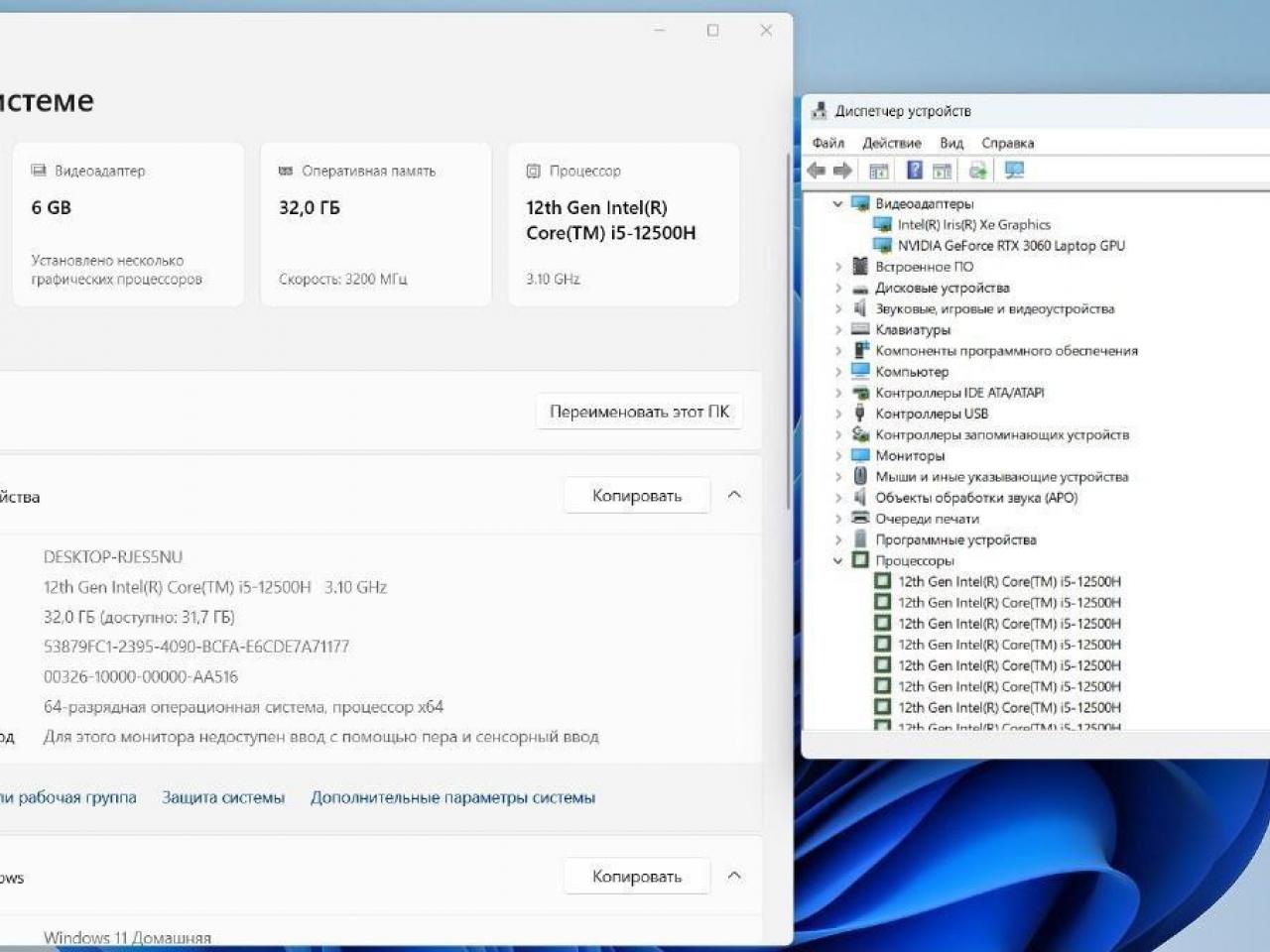Scan for hardware changes monitor icon
This screenshot has width=1270, height=952.
pyautogui.click(x=1014, y=171)
